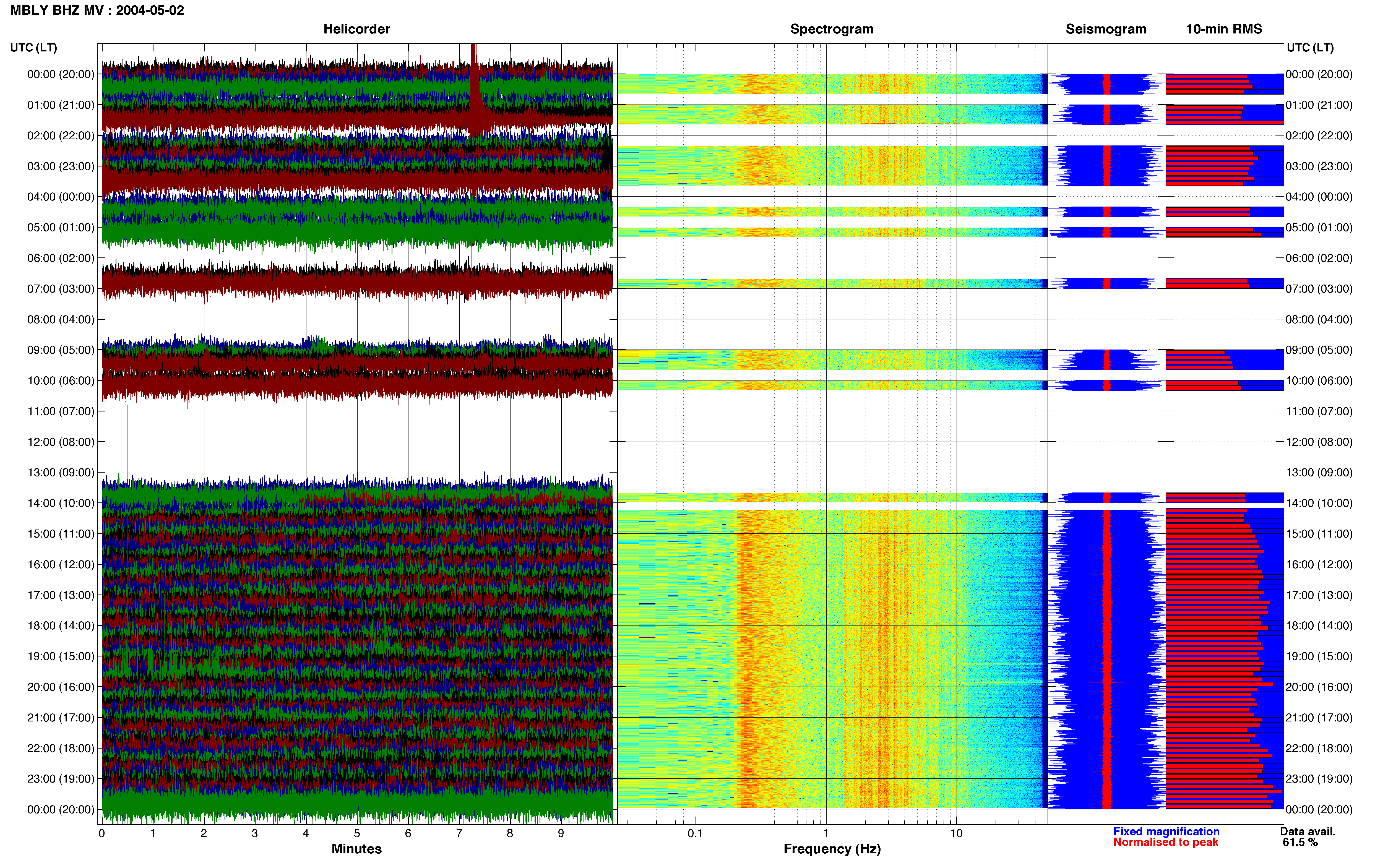Click left time label '01:00 (21:00)'
The height and width of the screenshot is (868, 1388).
[61, 105]
